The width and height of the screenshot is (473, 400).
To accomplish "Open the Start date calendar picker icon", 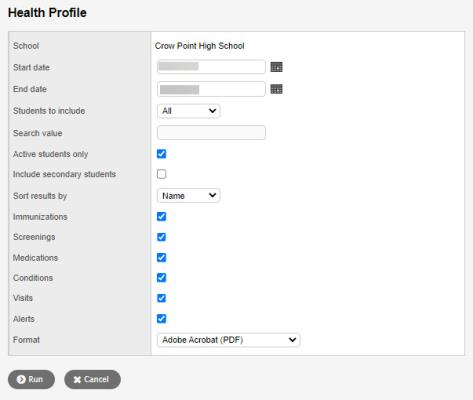I will [x=276, y=67].
